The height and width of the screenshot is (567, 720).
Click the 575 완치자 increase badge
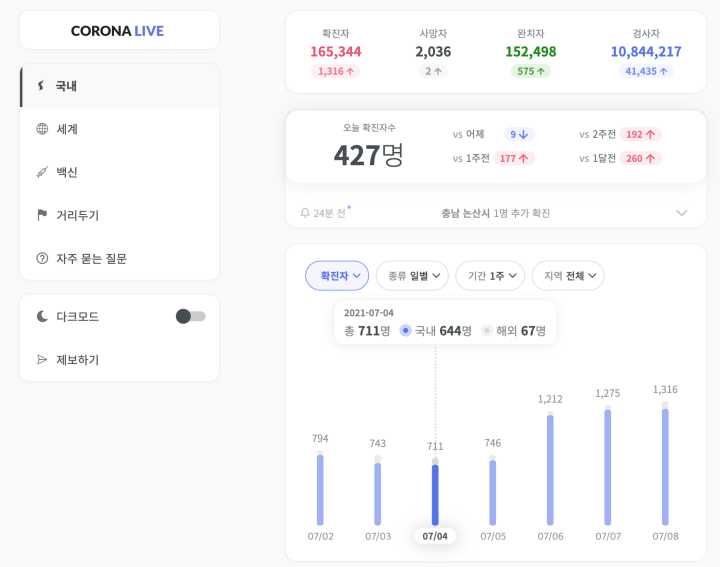531,71
